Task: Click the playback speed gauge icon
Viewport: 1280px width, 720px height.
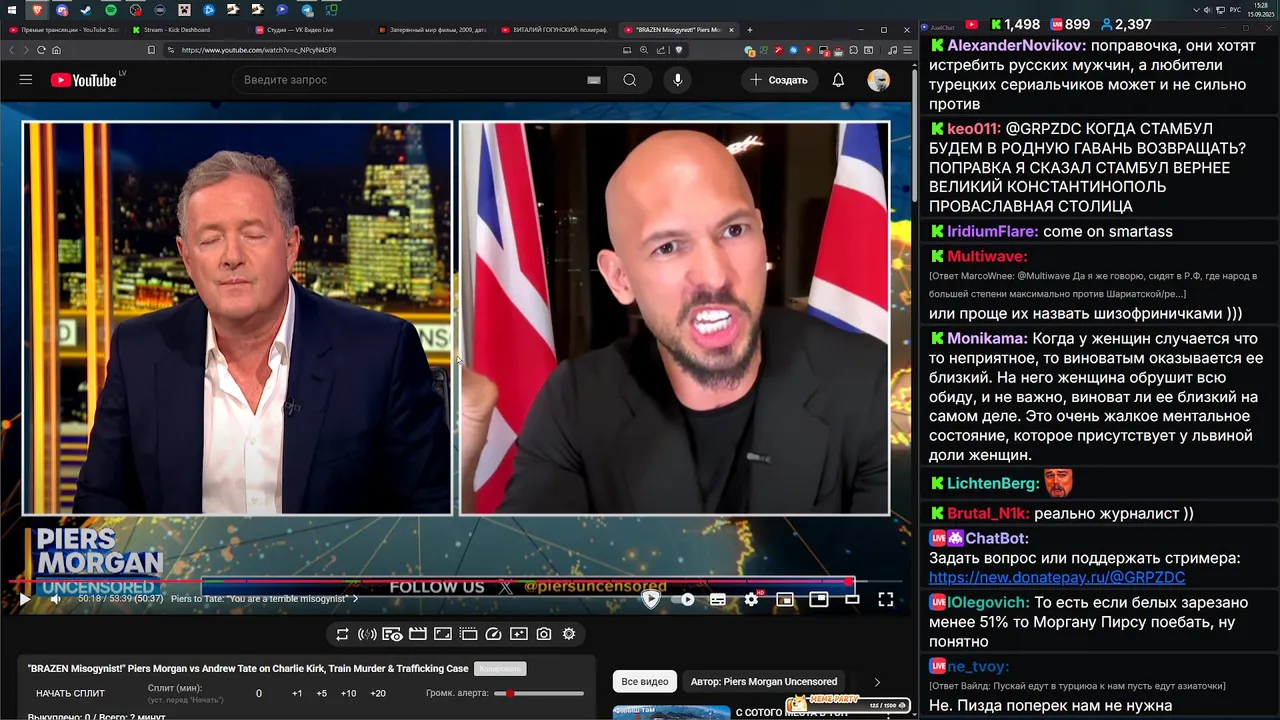Action: tap(493, 634)
